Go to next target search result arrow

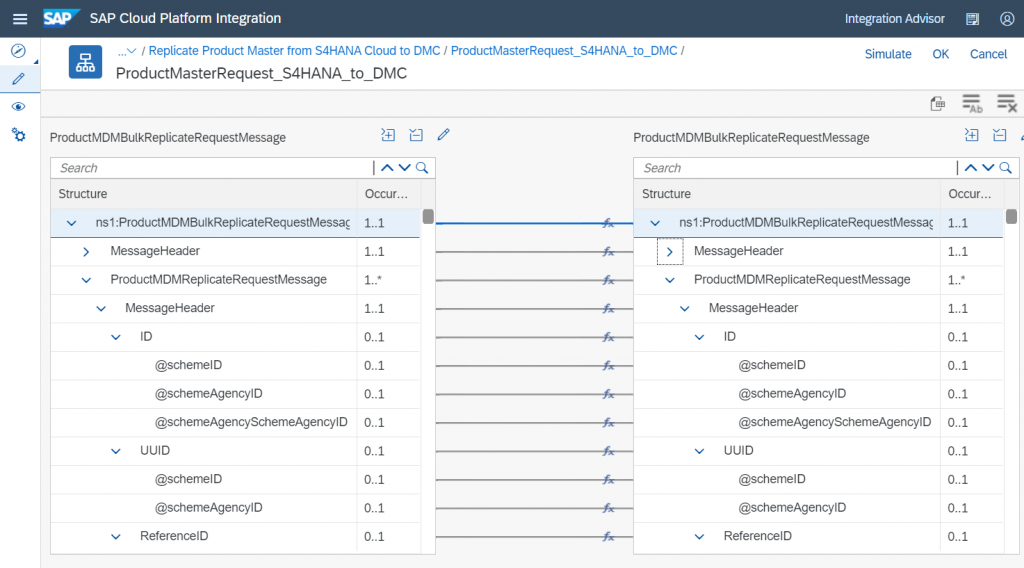(989, 168)
